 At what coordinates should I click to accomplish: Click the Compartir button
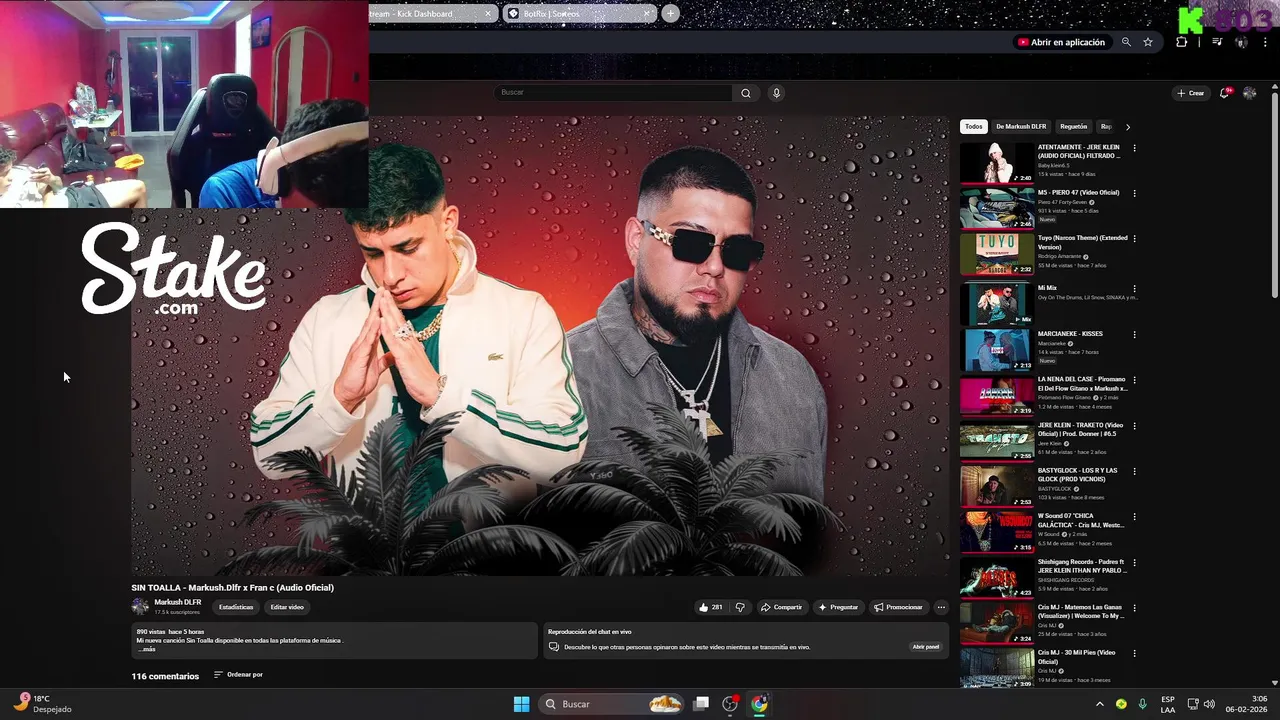[x=781, y=607]
